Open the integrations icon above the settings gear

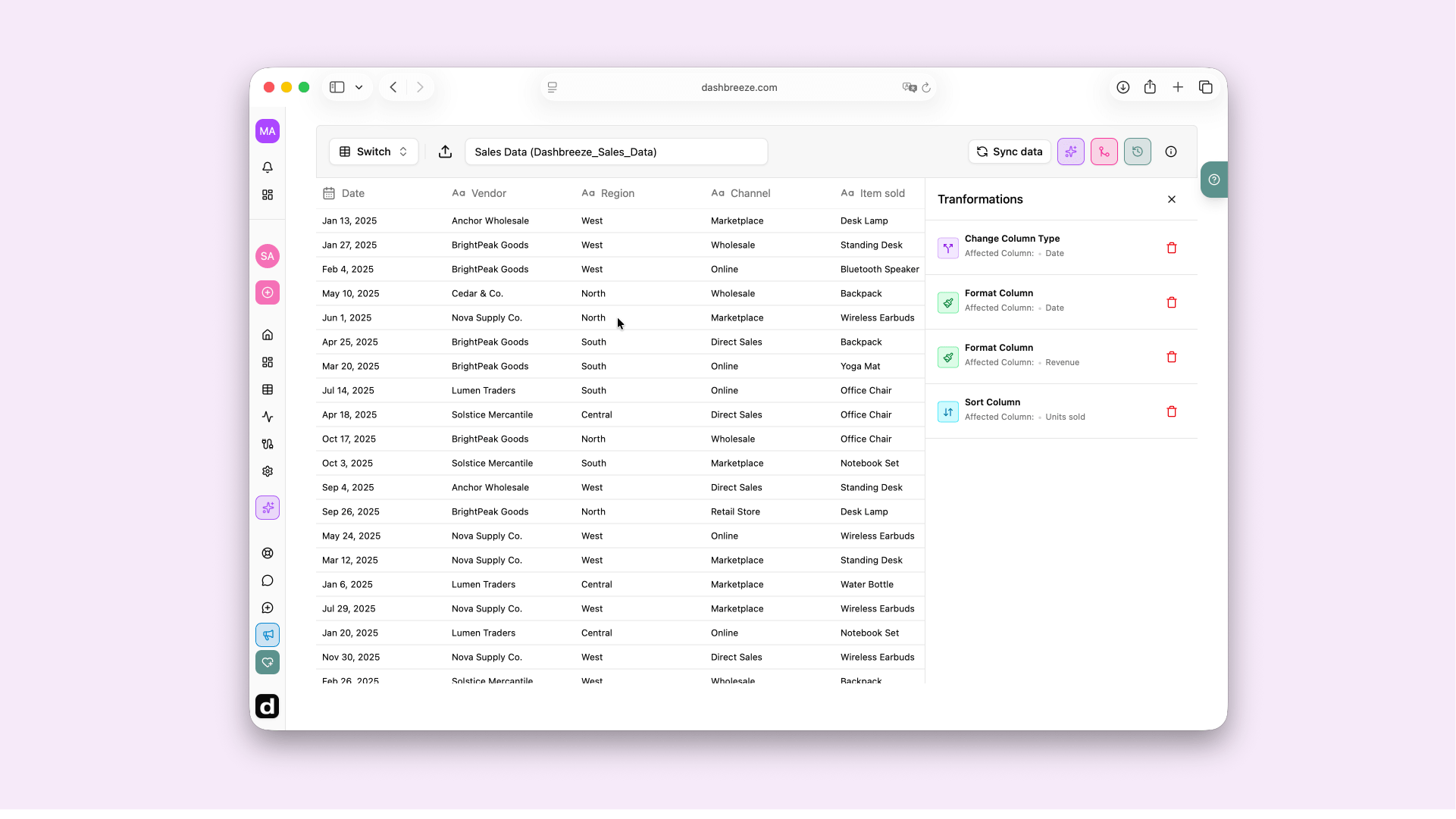(x=268, y=444)
